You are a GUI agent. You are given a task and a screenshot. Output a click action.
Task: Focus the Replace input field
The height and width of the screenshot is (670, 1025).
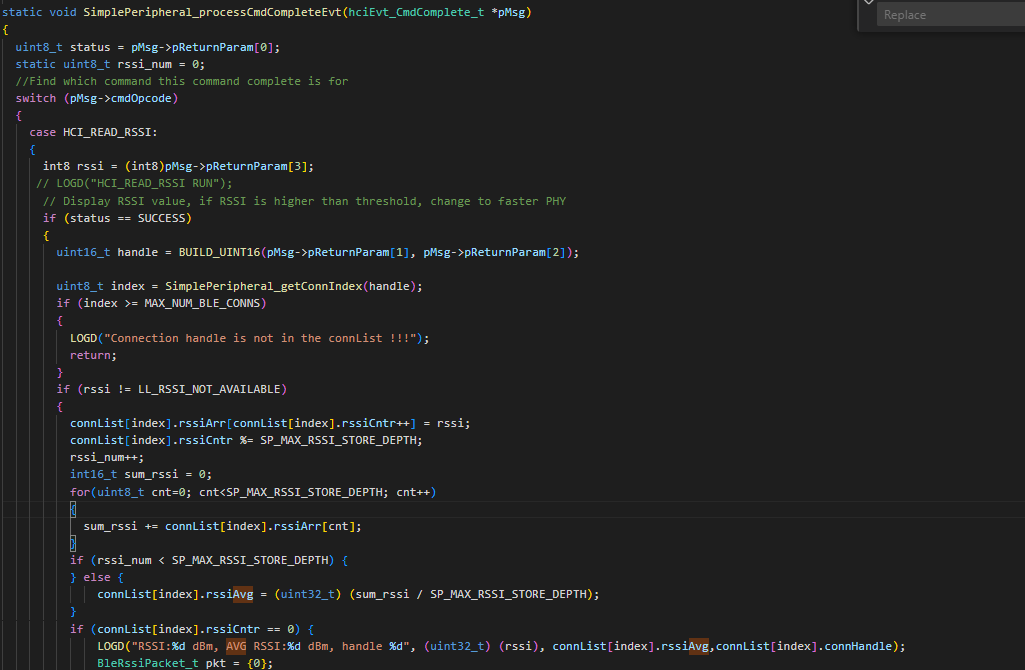[951, 14]
